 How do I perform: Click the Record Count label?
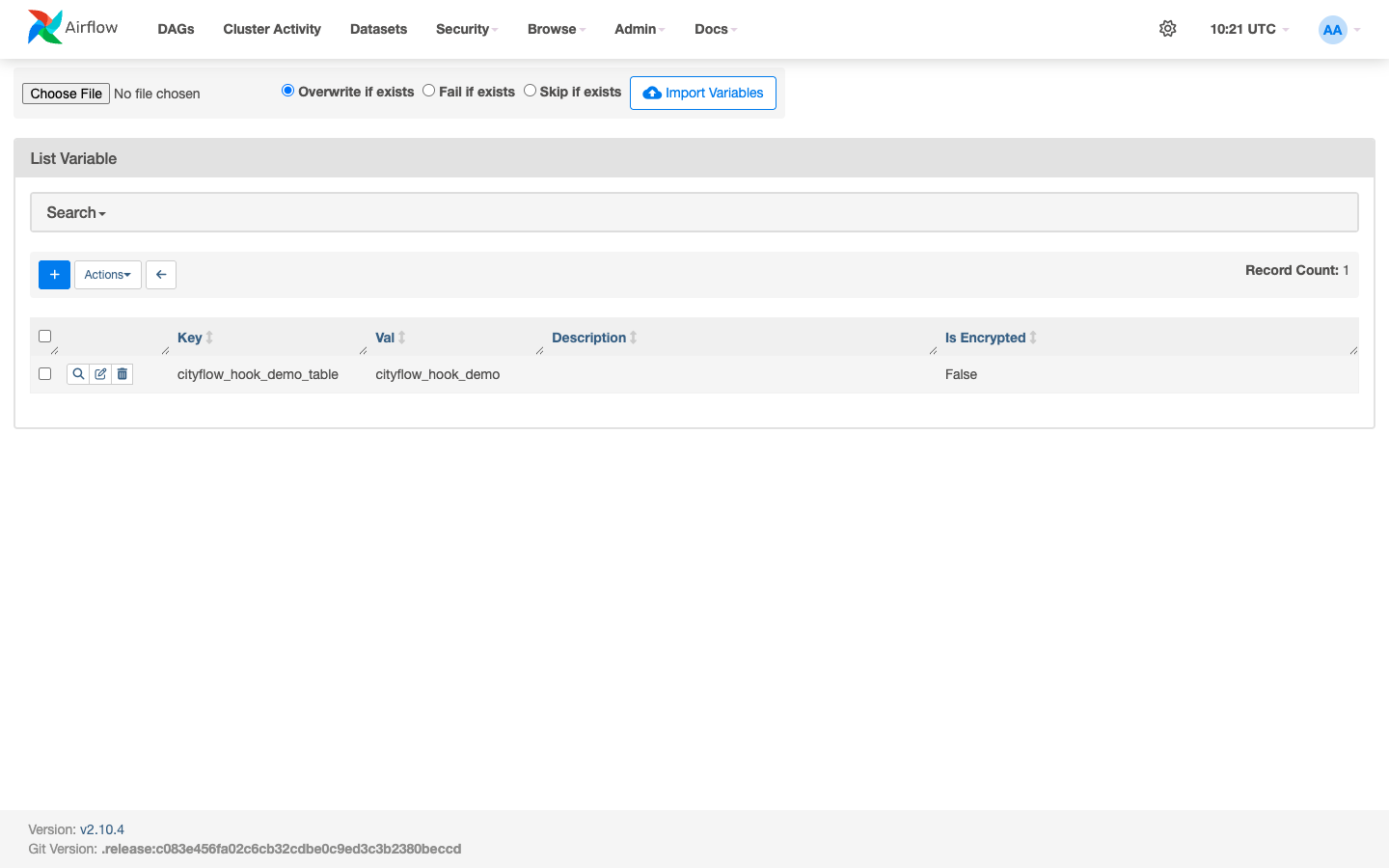point(1292,270)
